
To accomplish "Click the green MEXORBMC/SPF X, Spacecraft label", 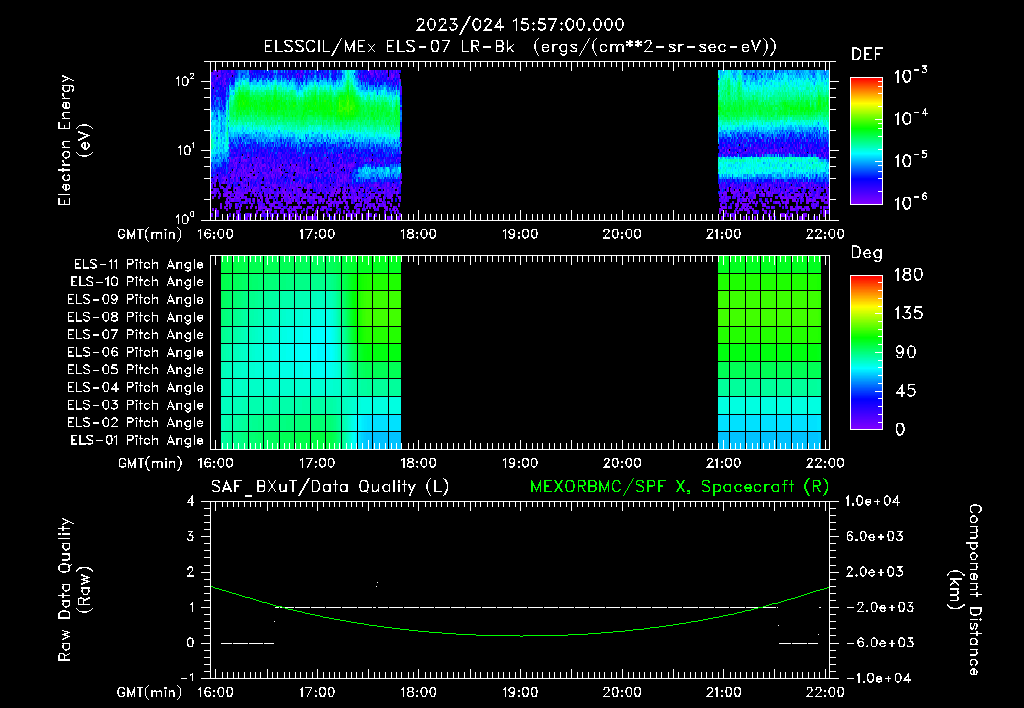I will (x=679, y=487).
